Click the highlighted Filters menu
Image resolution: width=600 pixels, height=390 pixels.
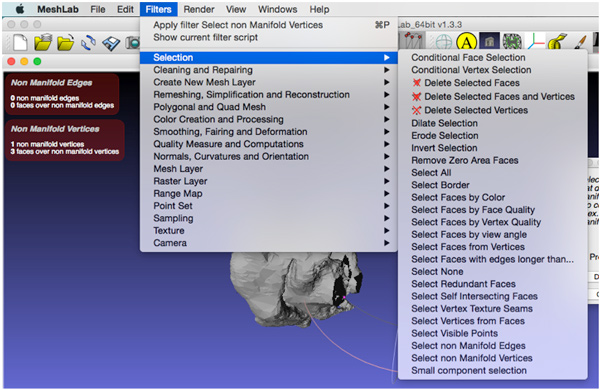(x=158, y=9)
